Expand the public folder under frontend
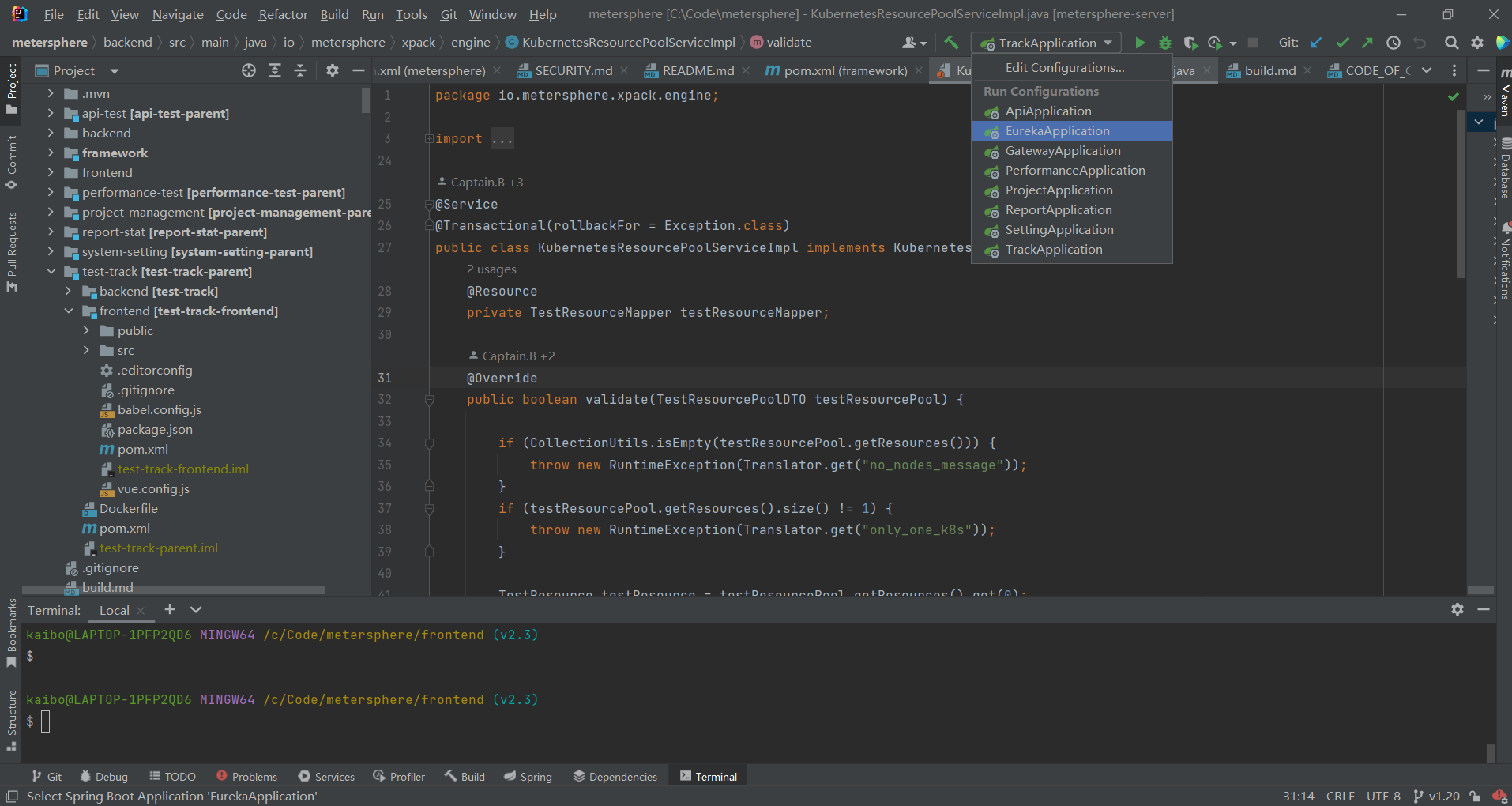The image size is (1512, 806). point(86,330)
